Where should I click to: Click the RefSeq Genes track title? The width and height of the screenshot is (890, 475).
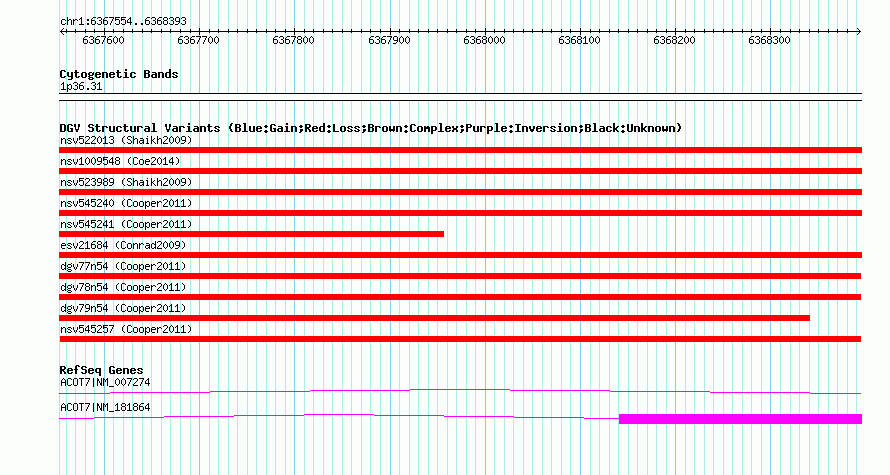coord(102,370)
